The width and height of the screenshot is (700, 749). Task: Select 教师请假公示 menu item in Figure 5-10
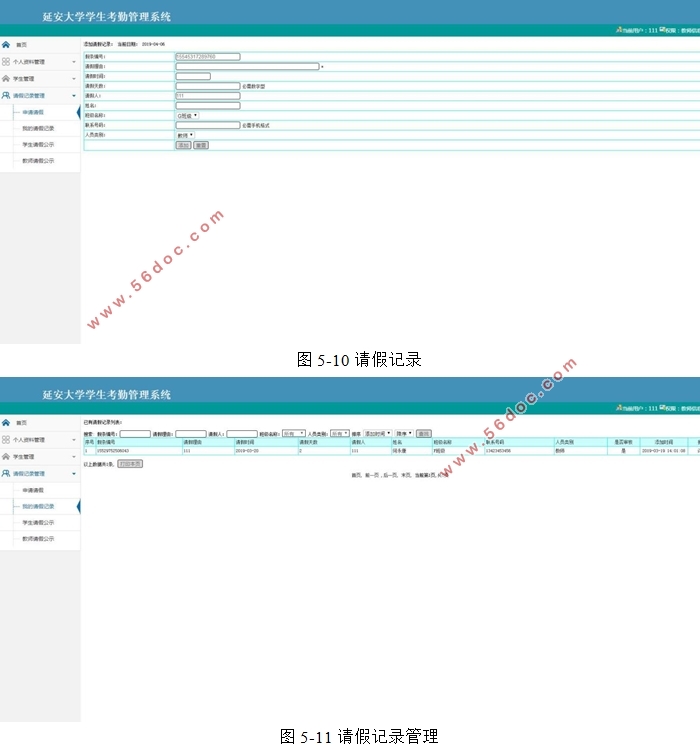tap(38, 161)
